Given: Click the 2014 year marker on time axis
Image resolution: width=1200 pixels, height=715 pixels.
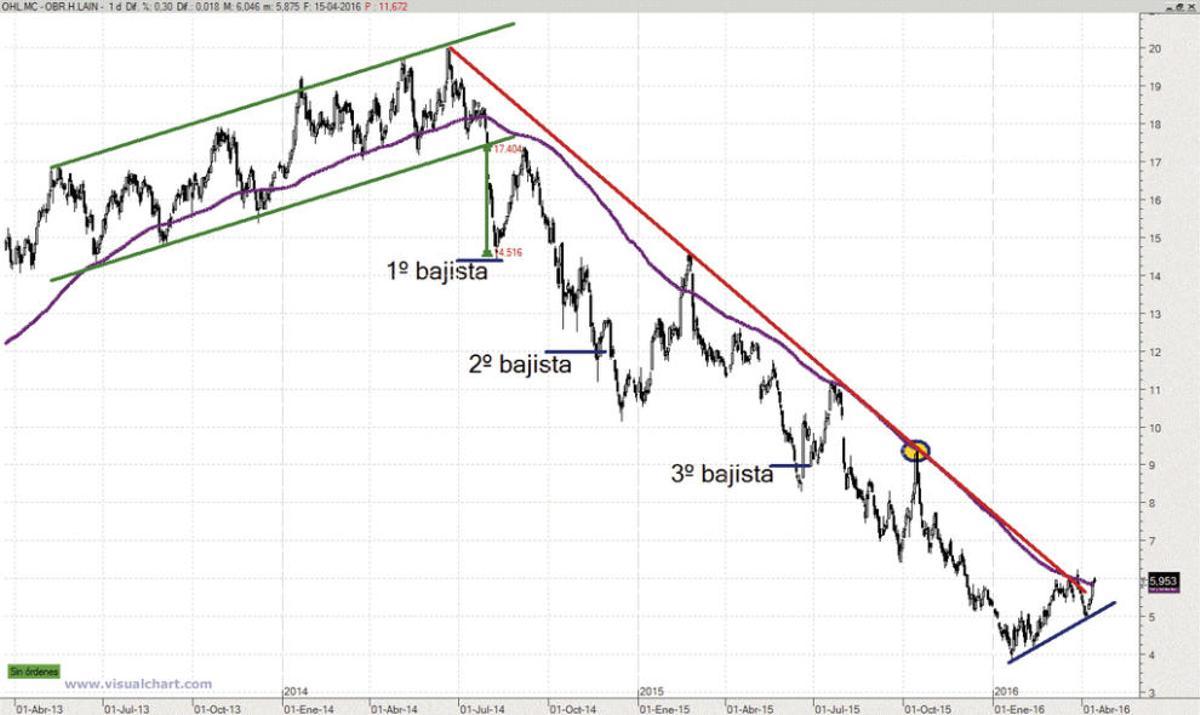Looking at the screenshot, I should pyautogui.click(x=296, y=691).
